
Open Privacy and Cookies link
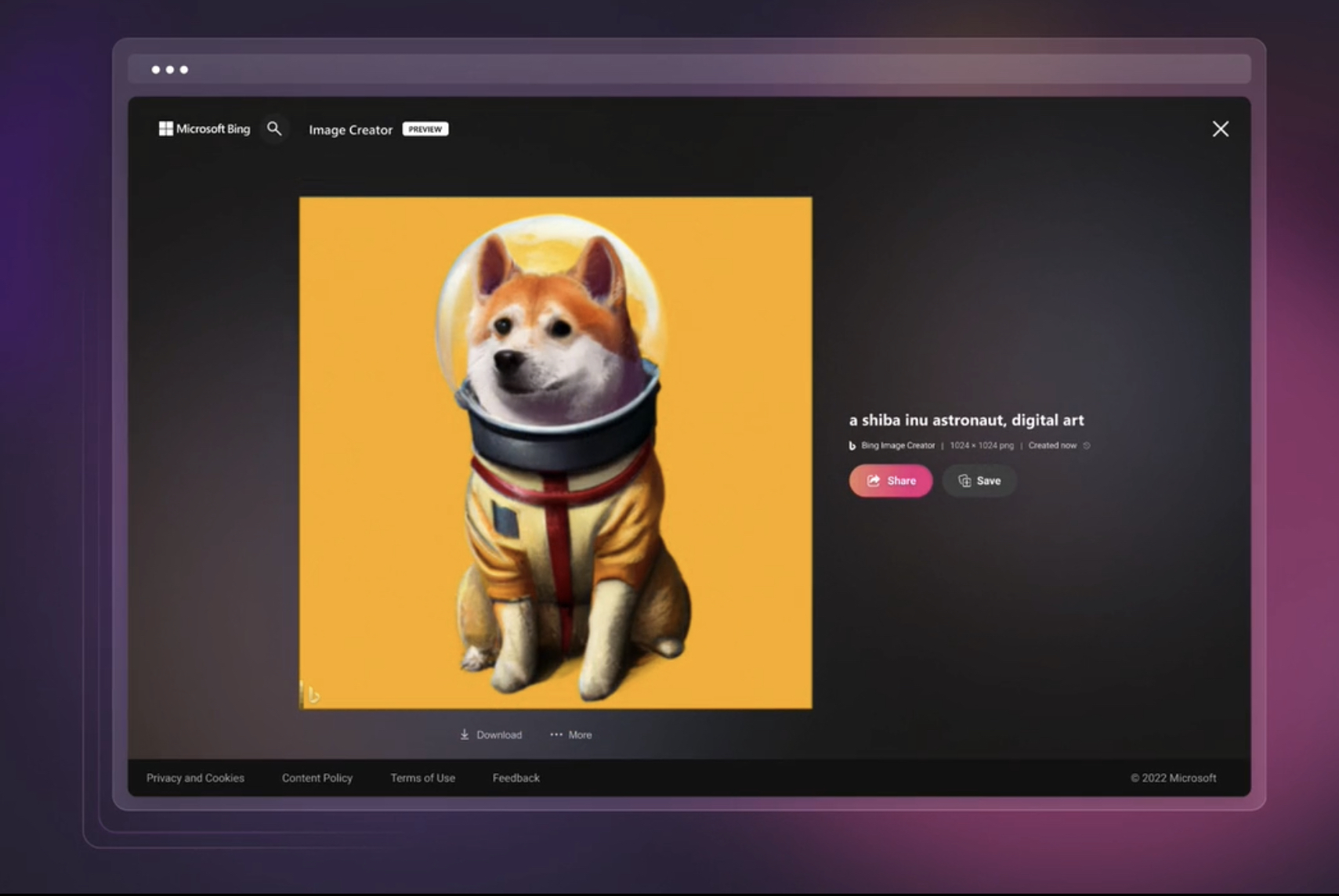(x=195, y=778)
